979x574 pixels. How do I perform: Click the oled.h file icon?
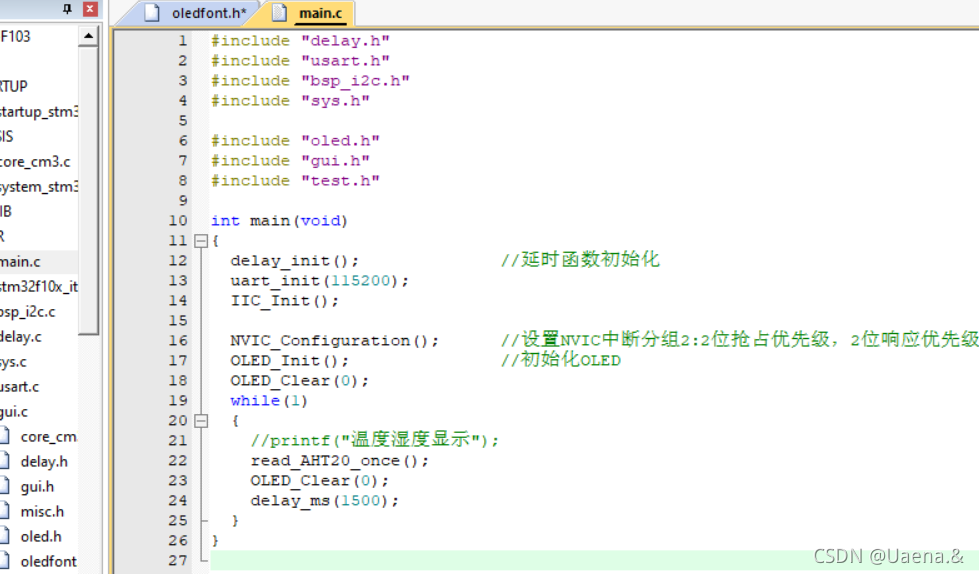coord(4,536)
